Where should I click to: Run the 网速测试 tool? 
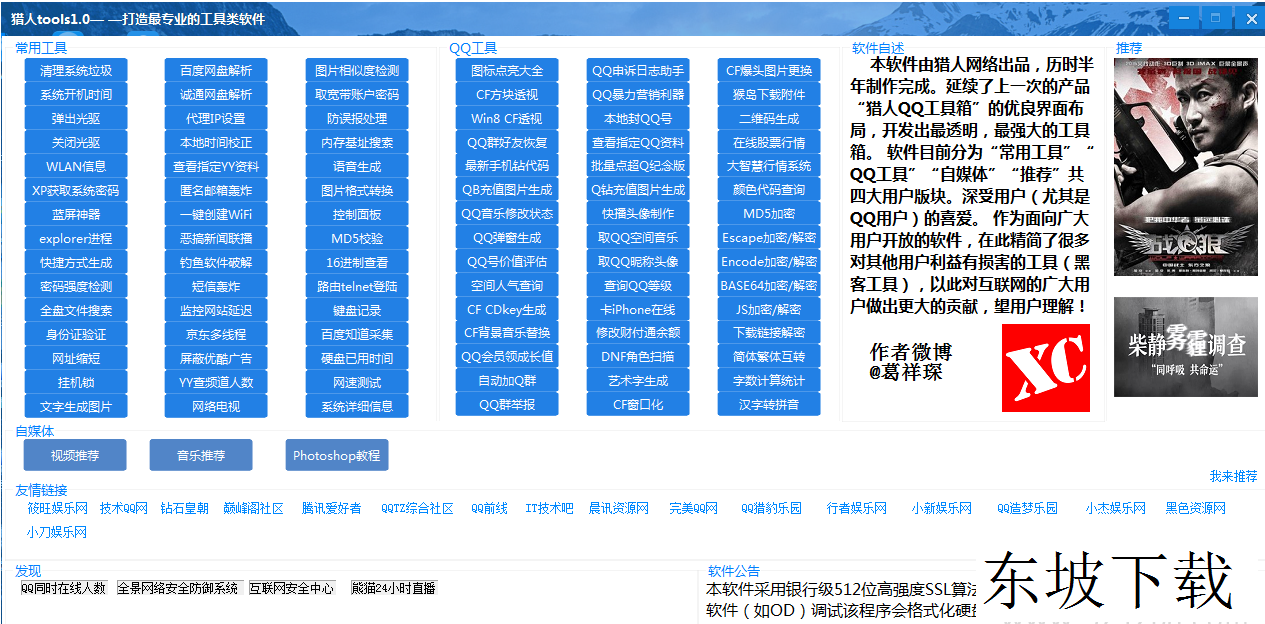pyautogui.click(x=357, y=383)
